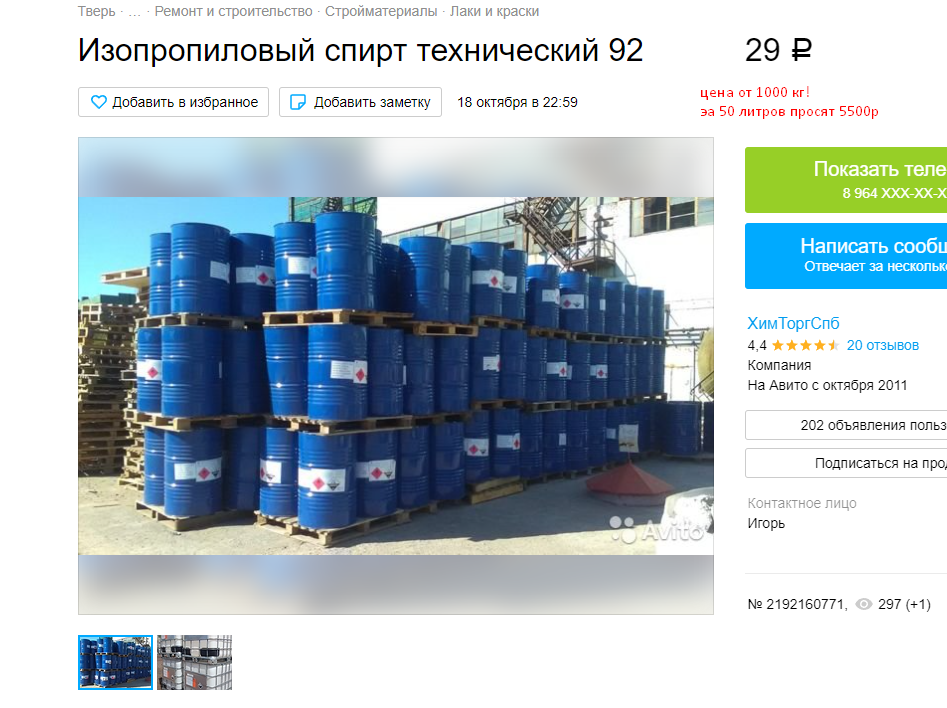Open the ХимТоргСпб seller profile
947x708 pixels.
click(793, 323)
